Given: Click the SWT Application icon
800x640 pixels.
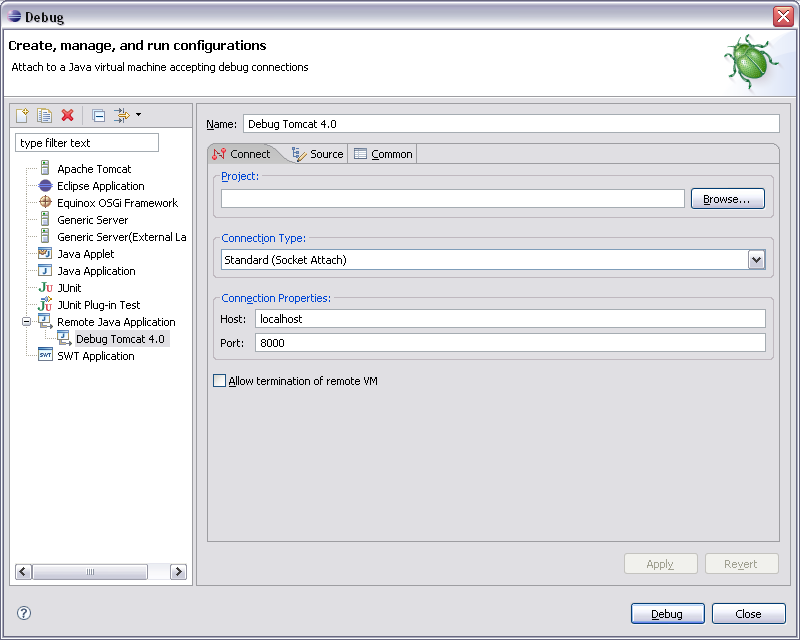Looking at the screenshot, I should point(45,355).
